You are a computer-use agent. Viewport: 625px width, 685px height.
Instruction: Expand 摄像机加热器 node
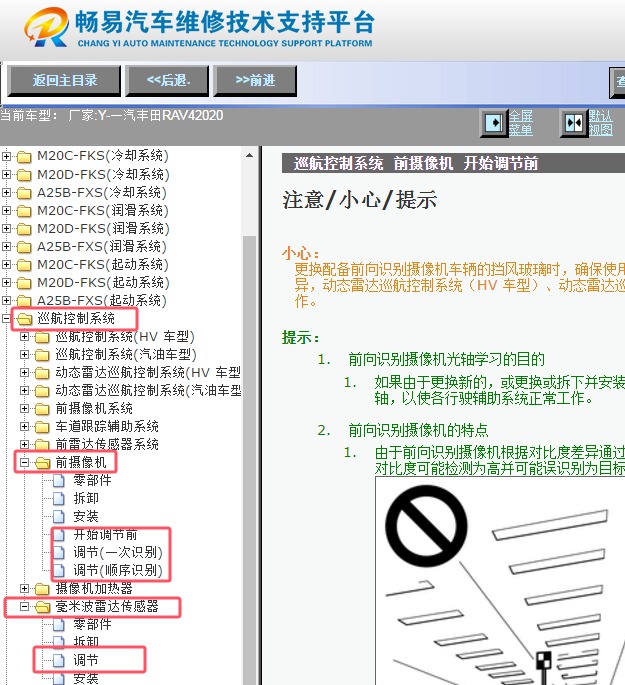click(x=24, y=588)
